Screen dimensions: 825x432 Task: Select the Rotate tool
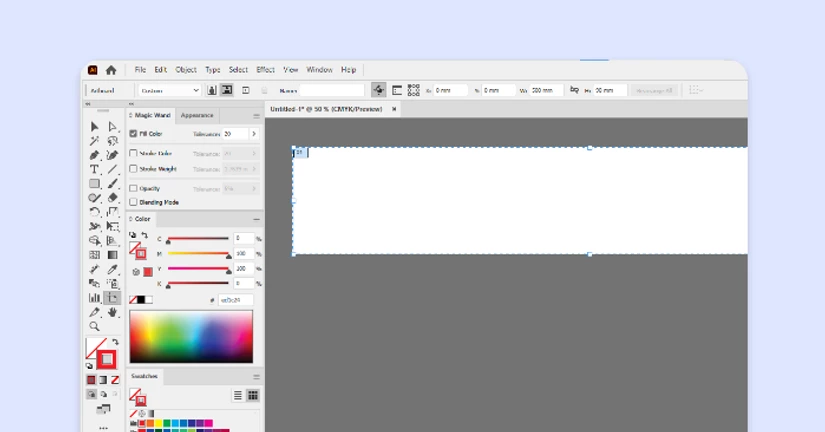[94, 212]
